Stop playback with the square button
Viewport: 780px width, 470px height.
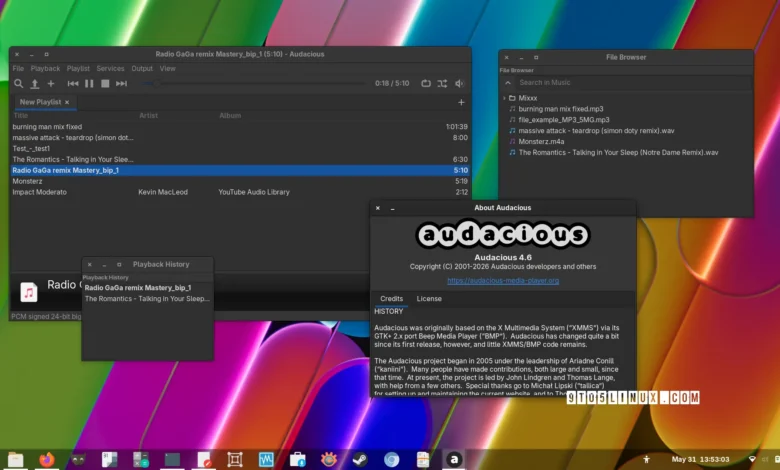(105, 84)
